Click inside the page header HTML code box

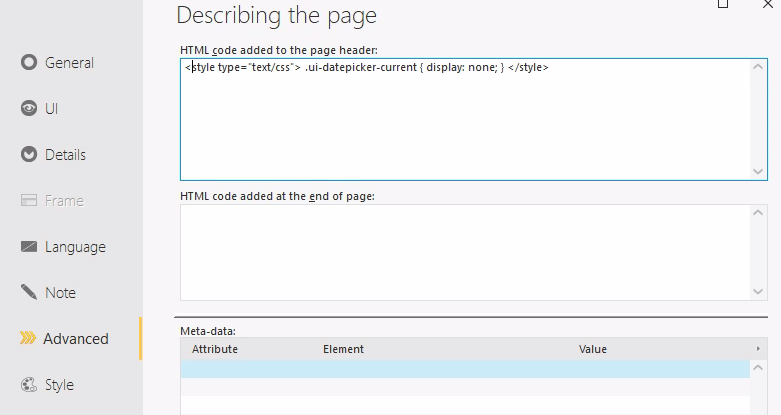tap(465, 120)
